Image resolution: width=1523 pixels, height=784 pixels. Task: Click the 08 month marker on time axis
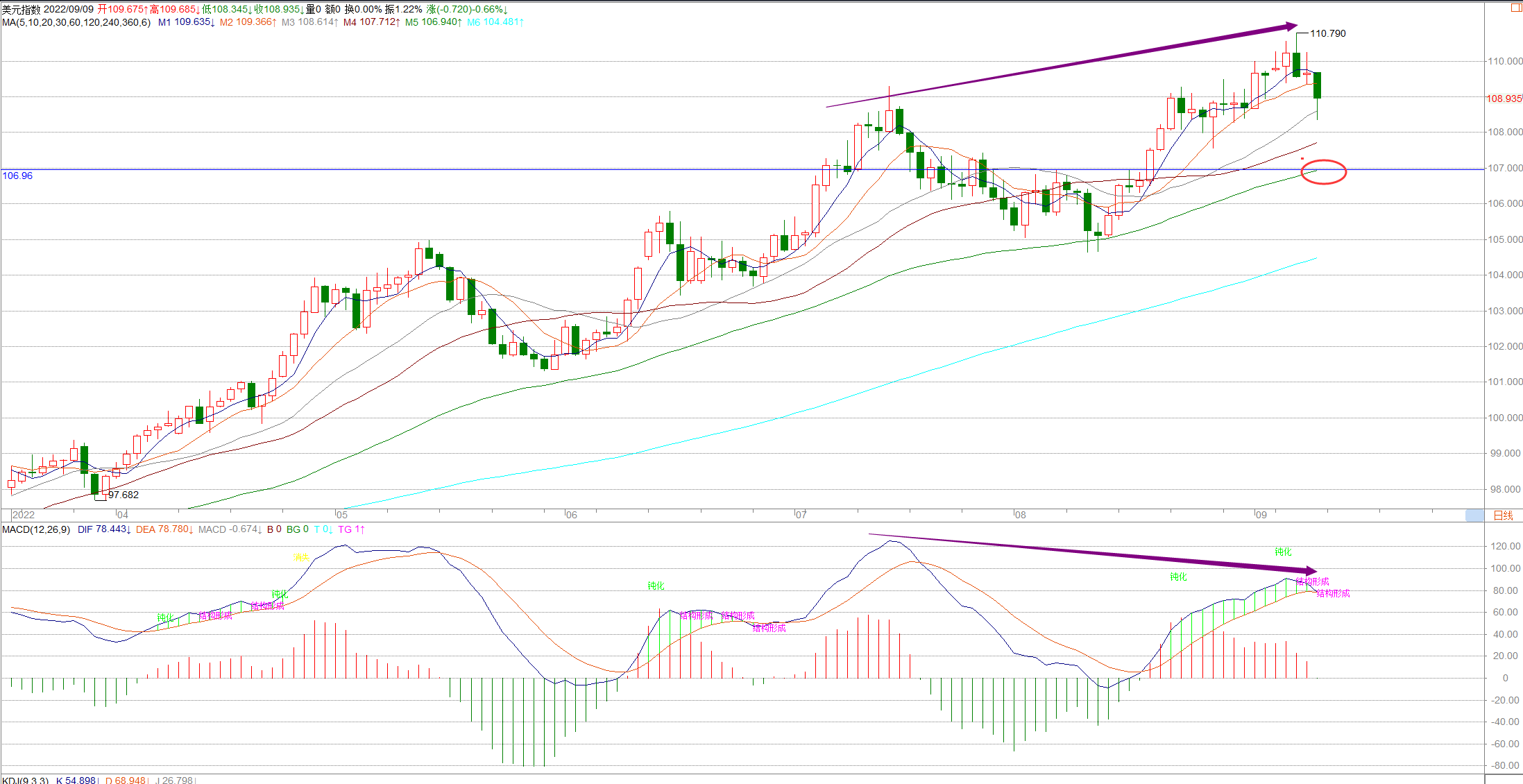pyautogui.click(x=1020, y=515)
